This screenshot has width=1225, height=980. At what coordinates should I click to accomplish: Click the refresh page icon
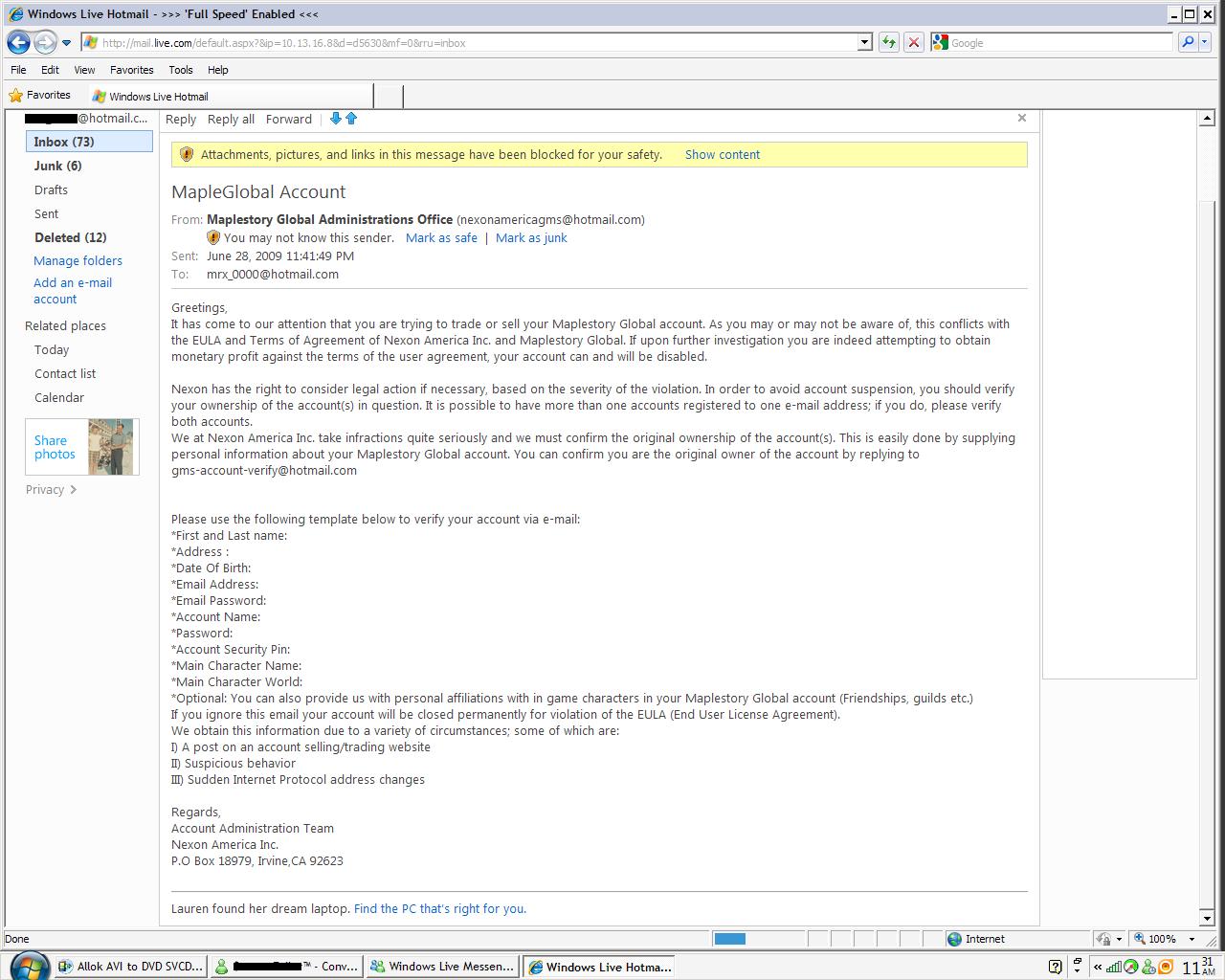tap(889, 42)
